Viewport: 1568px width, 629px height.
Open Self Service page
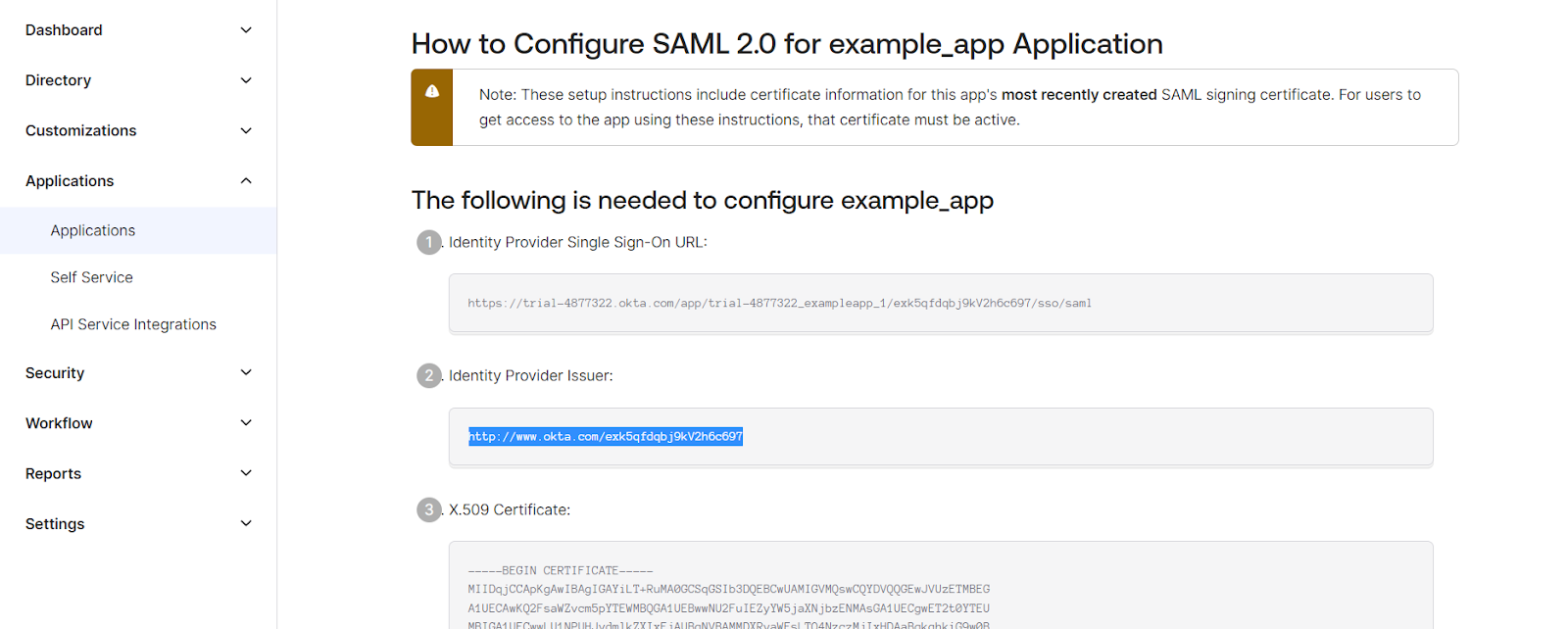[x=92, y=277]
